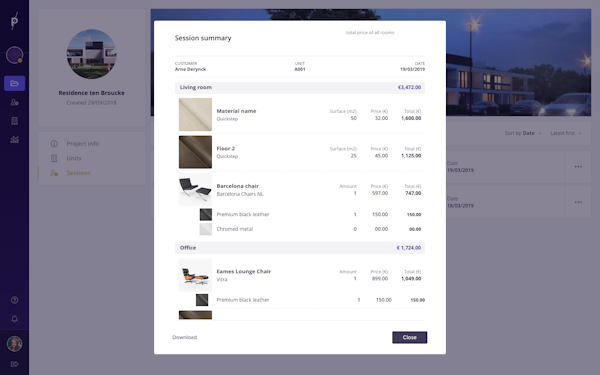Image resolution: width=600 pixels, height=375 pixels.
Task: Open the notifications bell icon
Action: [x=15, y=319]
